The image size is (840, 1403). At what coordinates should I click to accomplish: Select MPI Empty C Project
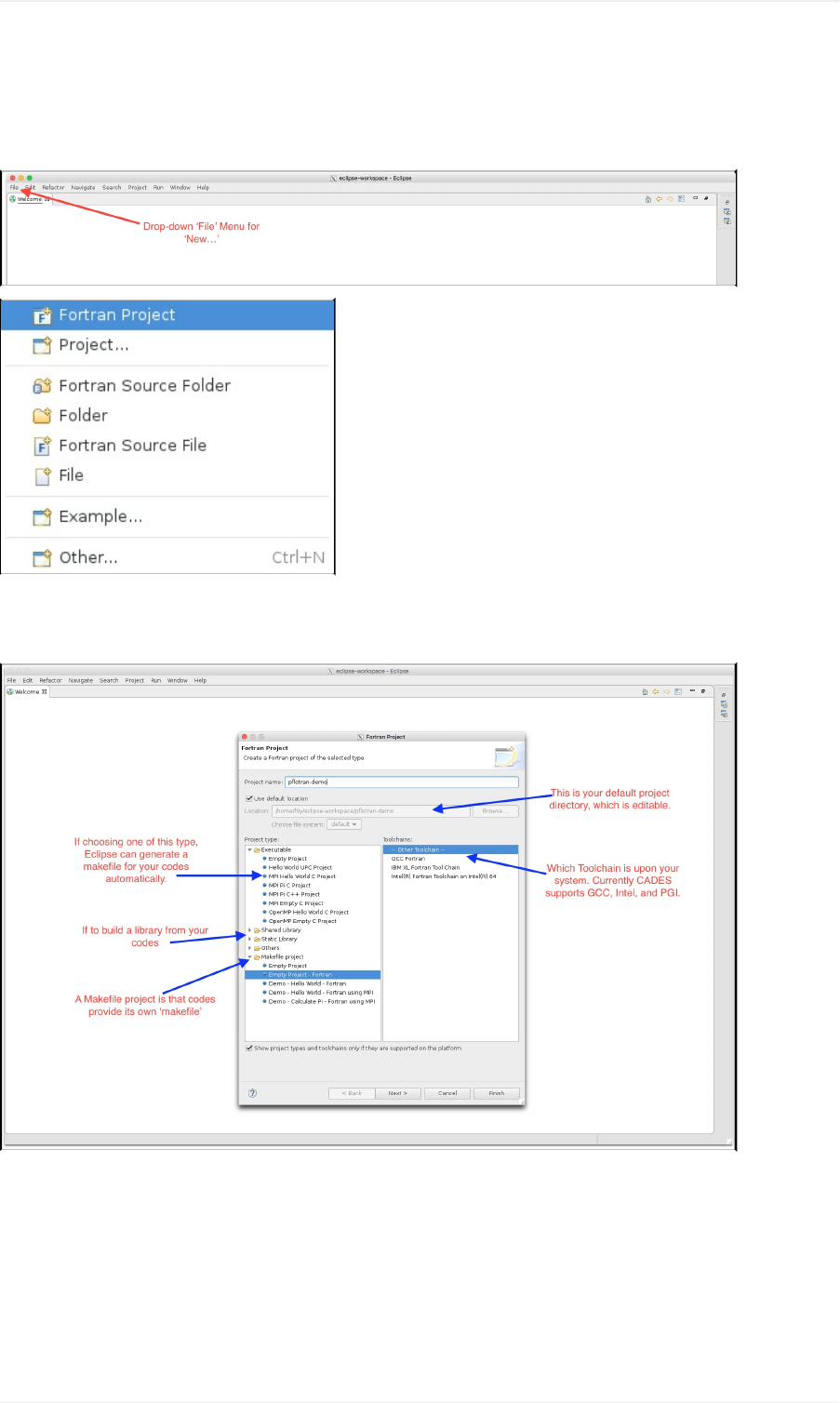(x=296, y=903)
